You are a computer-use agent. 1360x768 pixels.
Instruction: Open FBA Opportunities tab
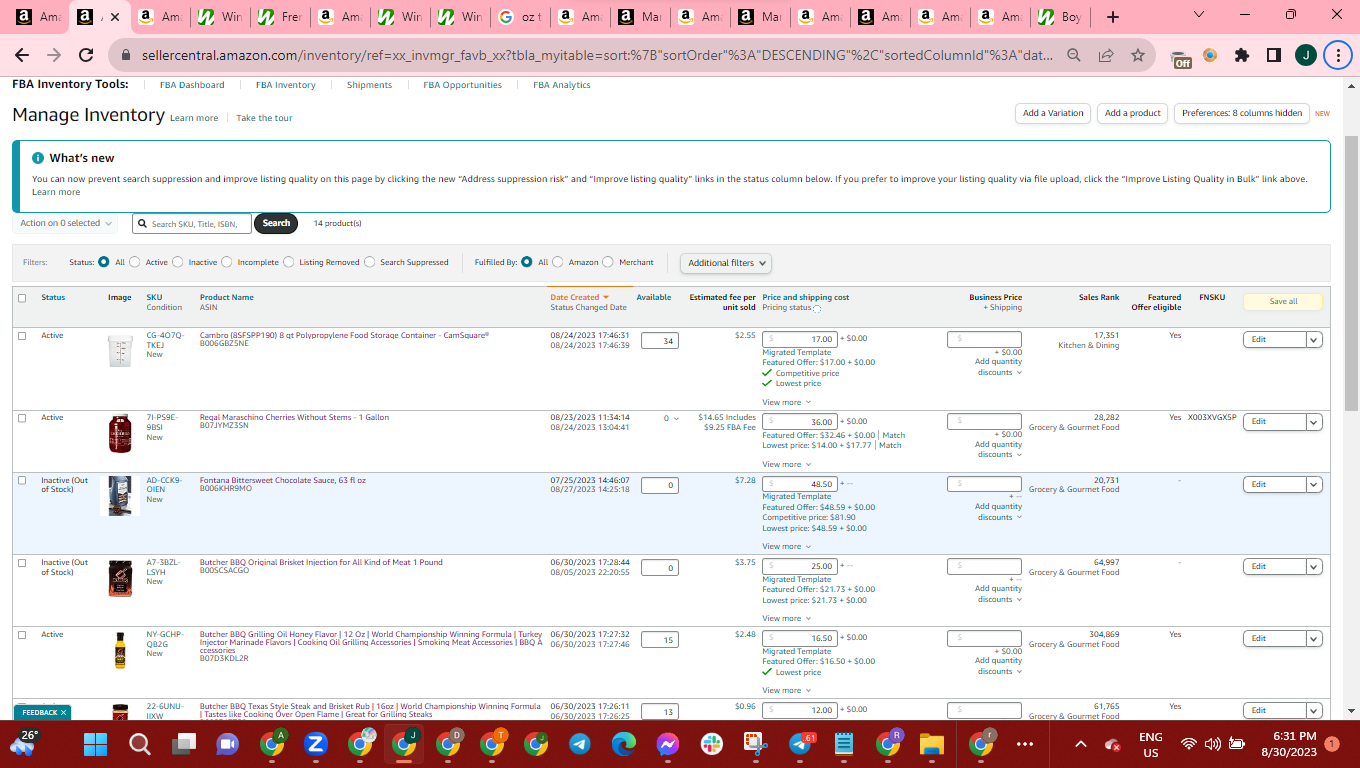[x=463, y=85]
